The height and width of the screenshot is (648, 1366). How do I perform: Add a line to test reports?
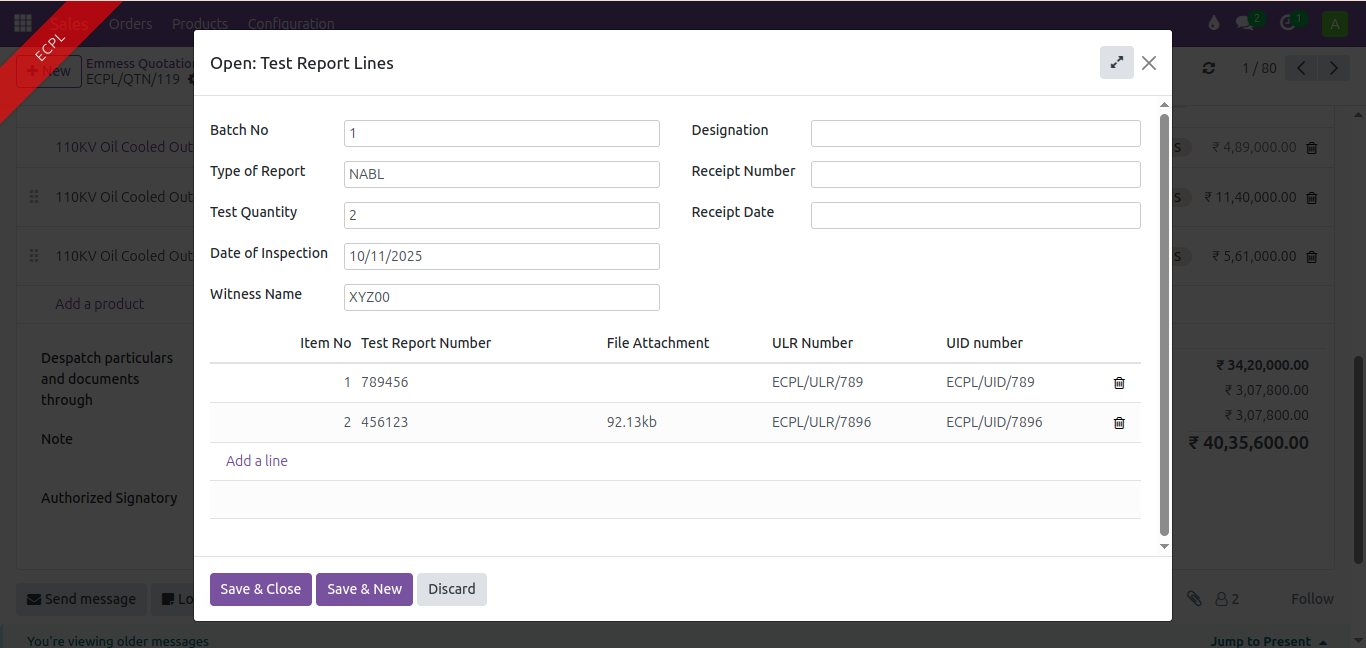click(257, 461)
